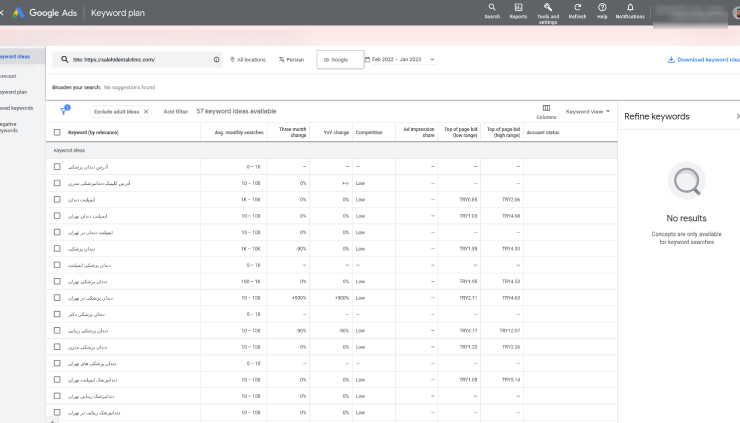Open Saved keywords in the sidebar
The image size is (740, 423).
(17, 108)
